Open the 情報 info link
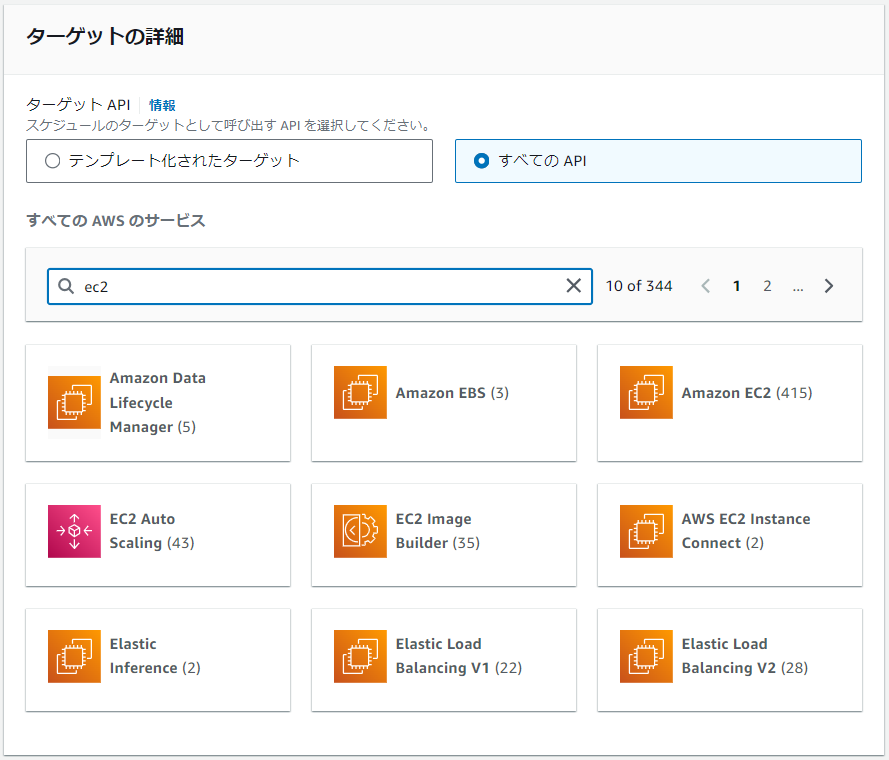 coord(162,105)
